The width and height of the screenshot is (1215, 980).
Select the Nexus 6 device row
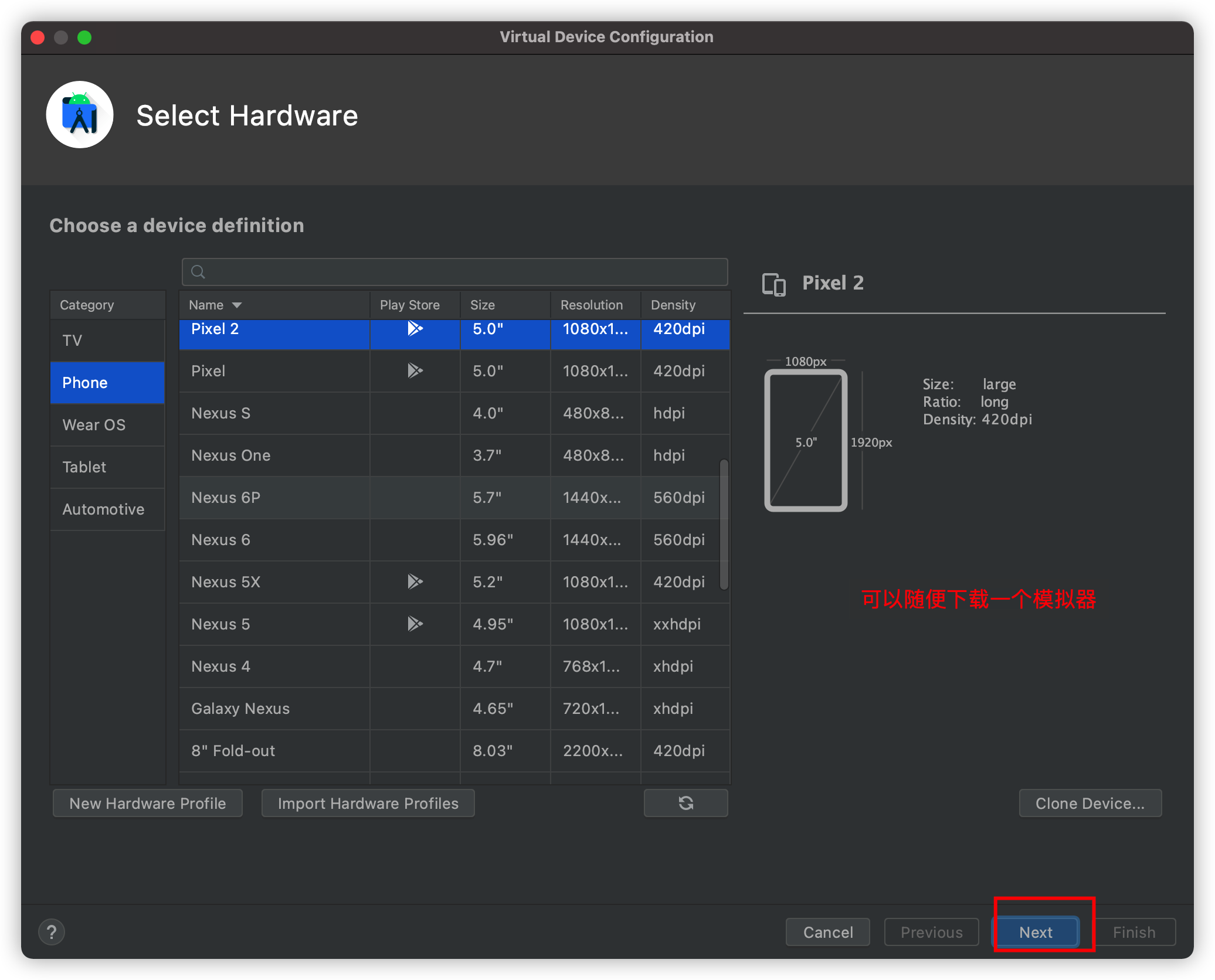[454, 540]
